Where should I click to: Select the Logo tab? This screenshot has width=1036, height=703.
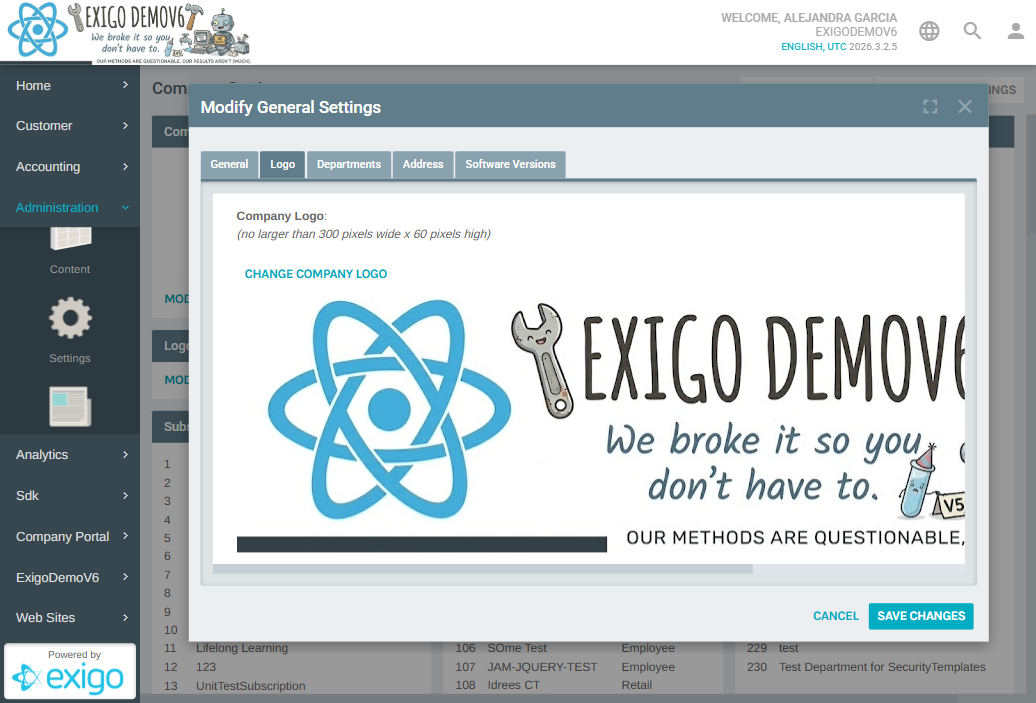coord(282,165)
